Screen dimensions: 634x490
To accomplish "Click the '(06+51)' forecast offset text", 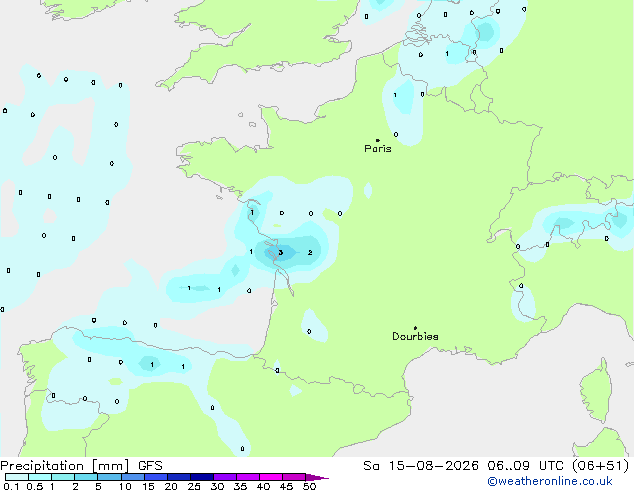I will 600,465.
